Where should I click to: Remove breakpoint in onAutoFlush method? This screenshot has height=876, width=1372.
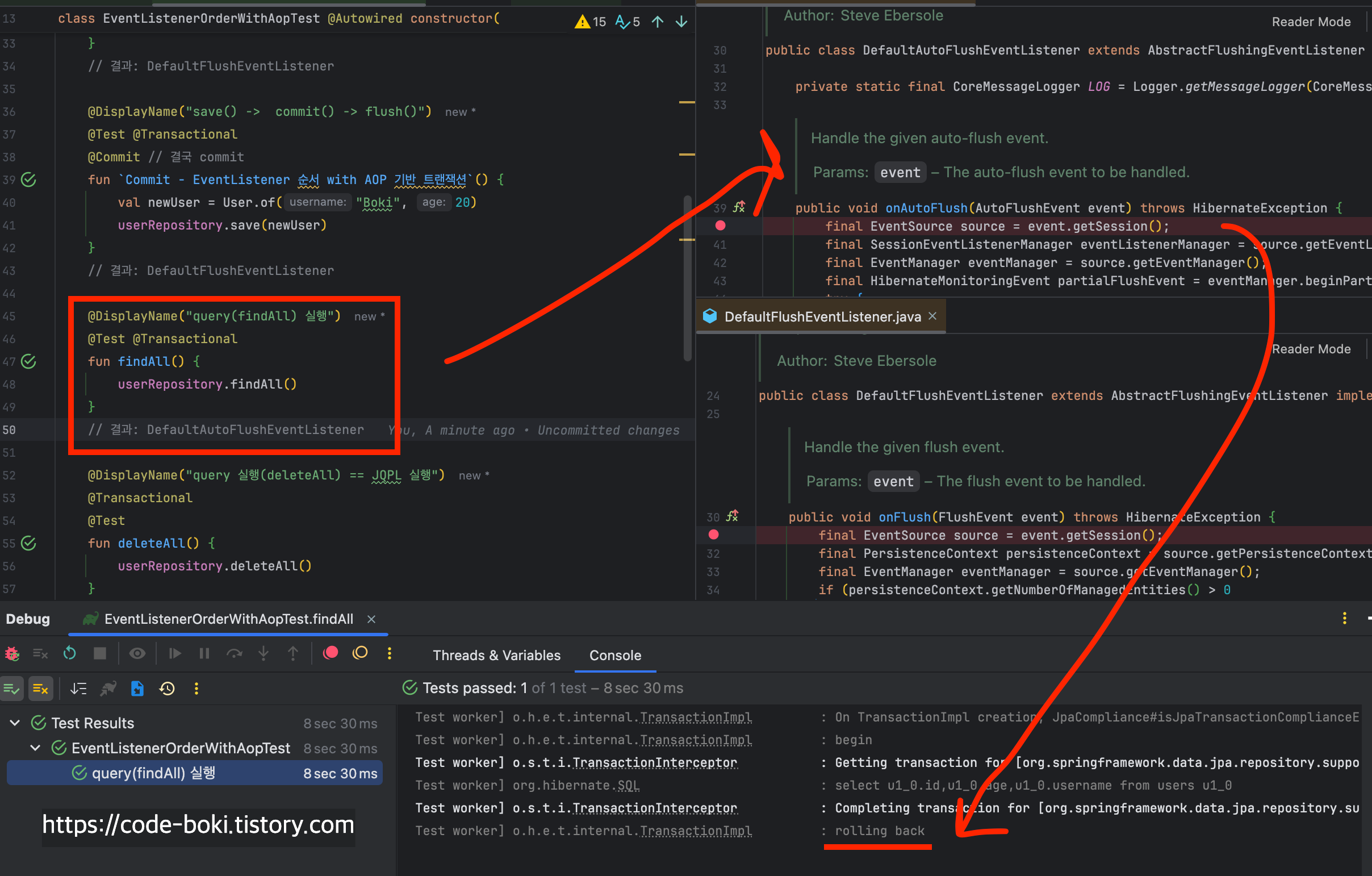coord(720,226)
